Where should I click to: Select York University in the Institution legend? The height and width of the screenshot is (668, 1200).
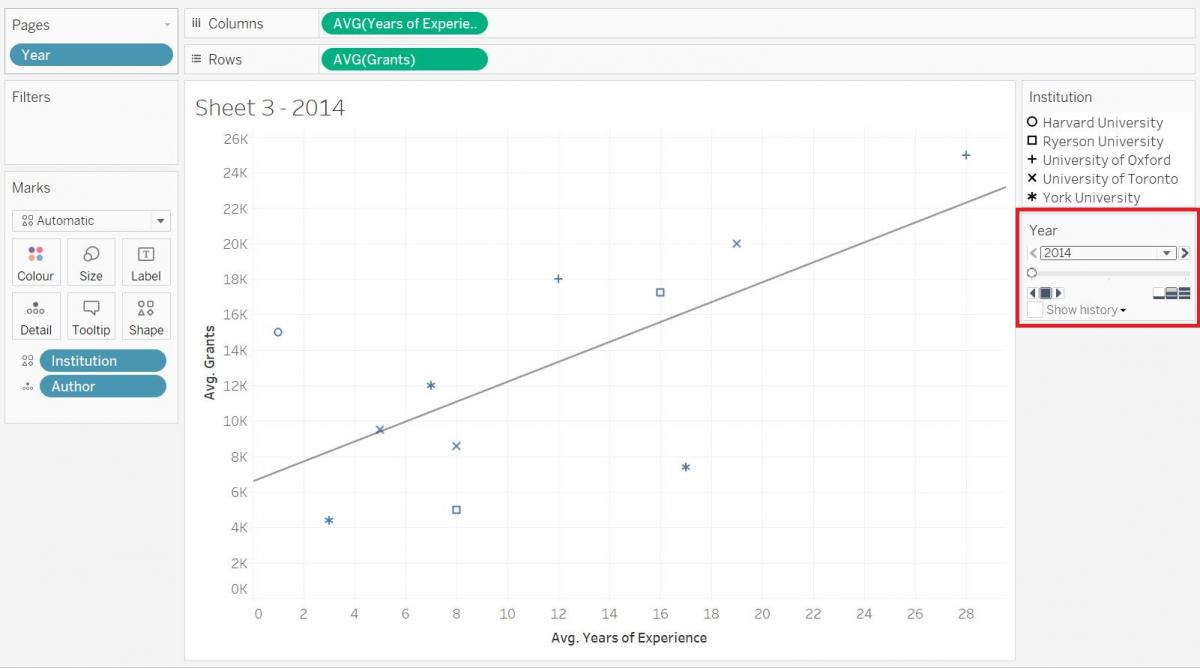(1090, 198)
